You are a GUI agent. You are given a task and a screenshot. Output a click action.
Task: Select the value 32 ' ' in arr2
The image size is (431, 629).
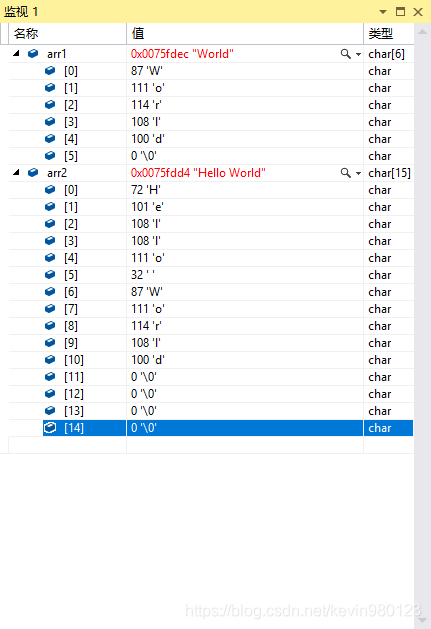click(x=142, y=275)
